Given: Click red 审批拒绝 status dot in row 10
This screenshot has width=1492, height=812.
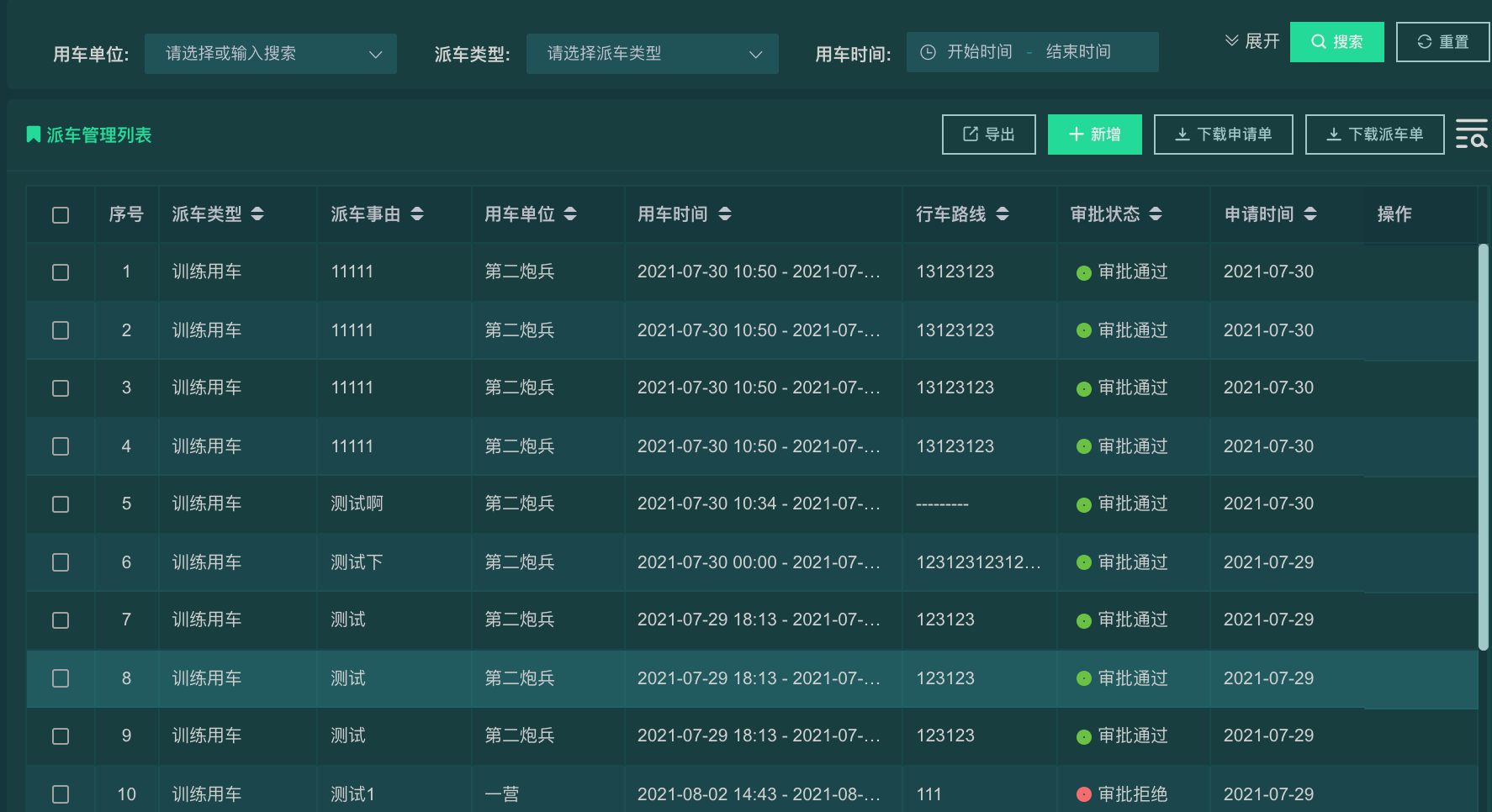Looking at the screenshot, I should pyautogui.click(x=1084, y=794).
